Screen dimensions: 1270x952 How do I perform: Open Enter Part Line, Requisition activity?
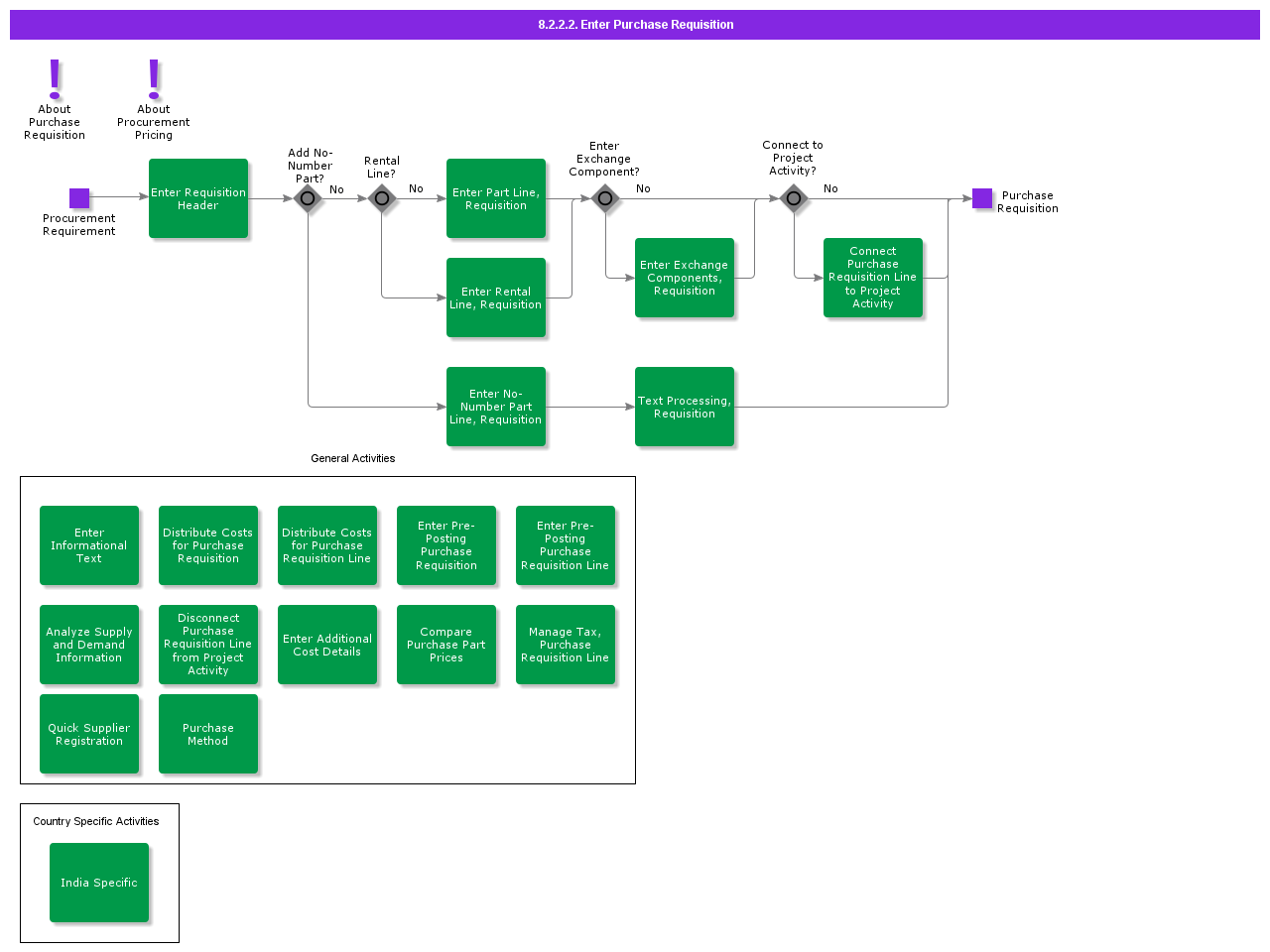tap(496, 198)
